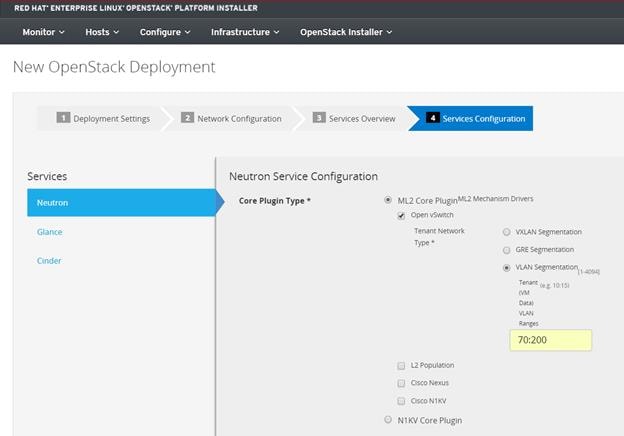This screenshot has height=436, width=624.
Task: Click the Infrastructure menu chevron arrow
Action: click(276, 32)
